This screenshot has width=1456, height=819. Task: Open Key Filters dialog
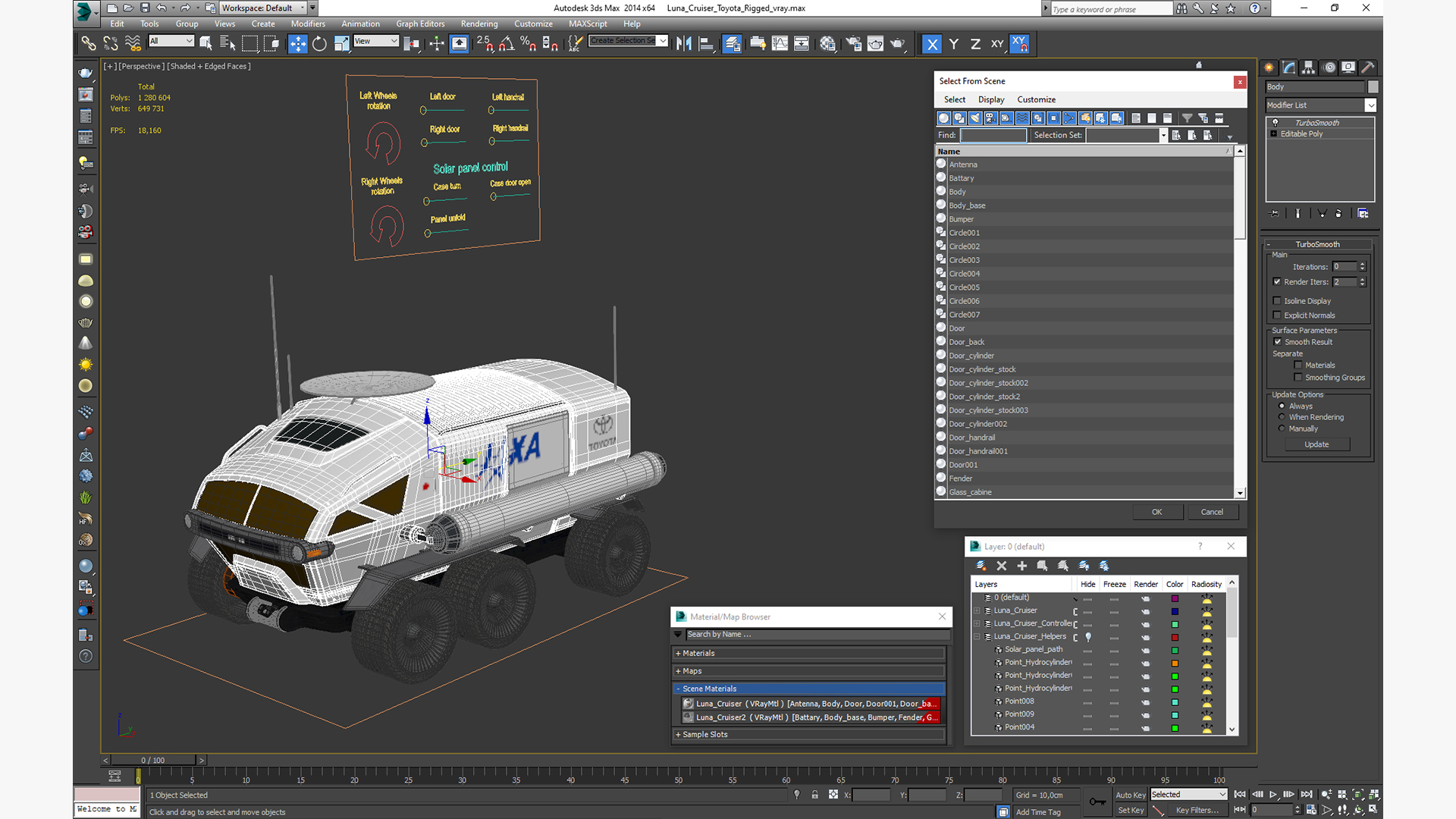pos(1197,810)
